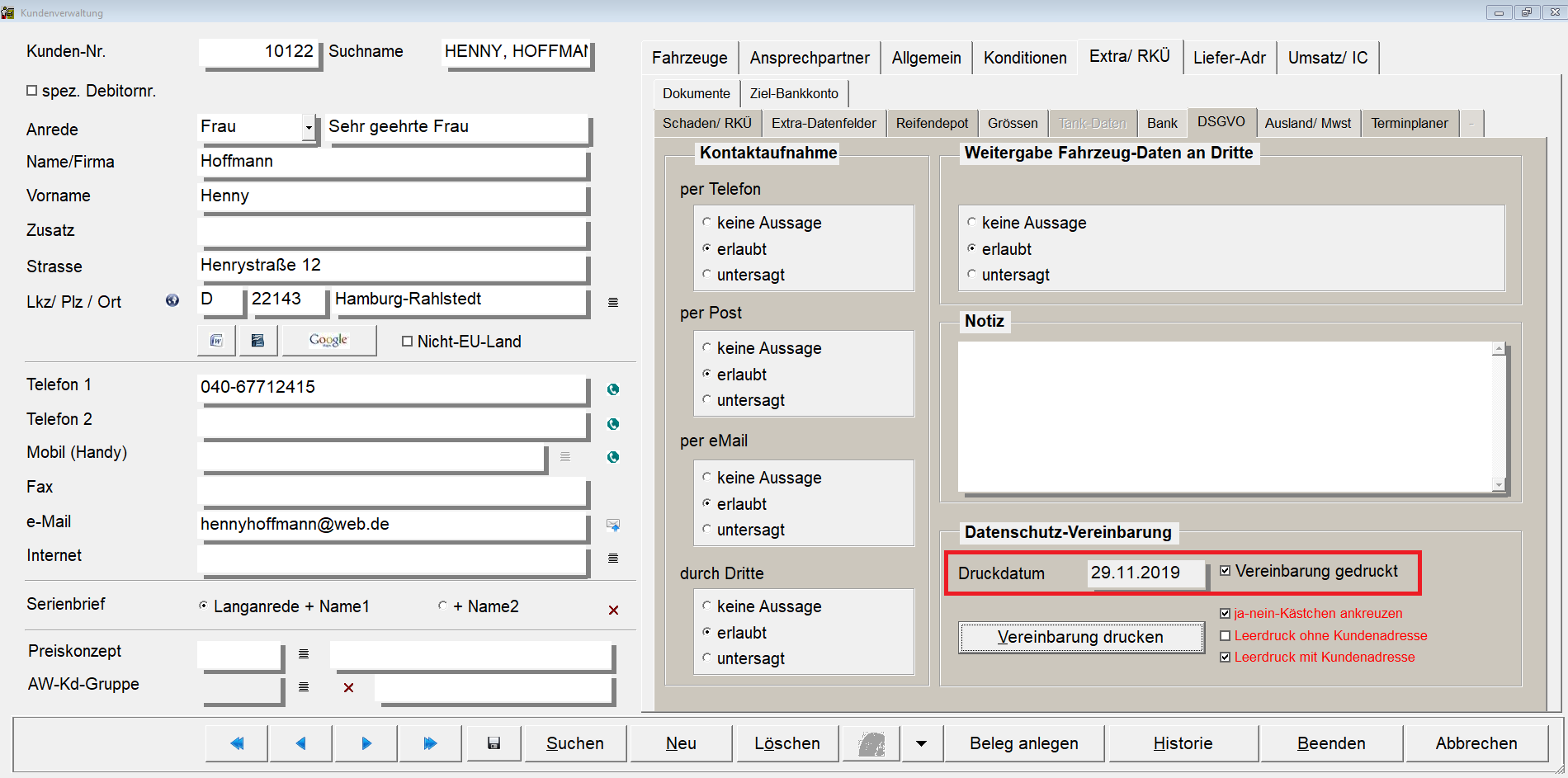The height and width of the screenshot is (778, 1568).
Task: Open the Fahrzeuge tab
Action: pyautogui.click(x=690, y=58)
